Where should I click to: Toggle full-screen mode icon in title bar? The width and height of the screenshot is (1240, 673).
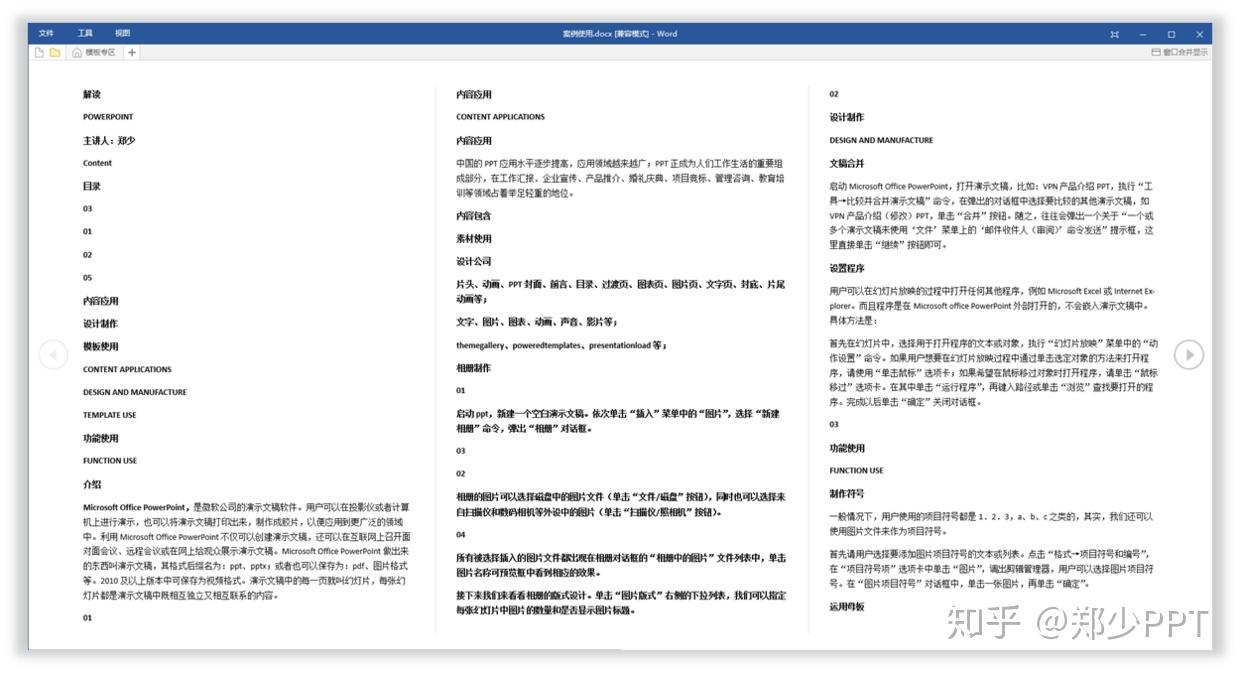[x=1114, y=34]
